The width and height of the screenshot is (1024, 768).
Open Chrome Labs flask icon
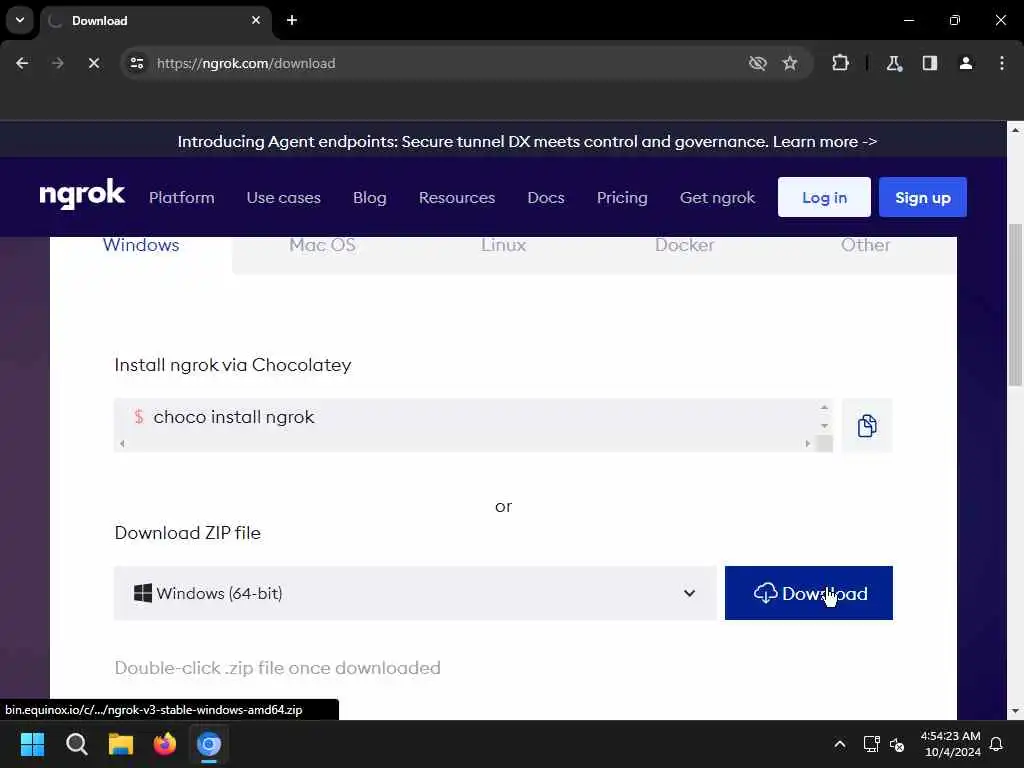coord(894,63)
